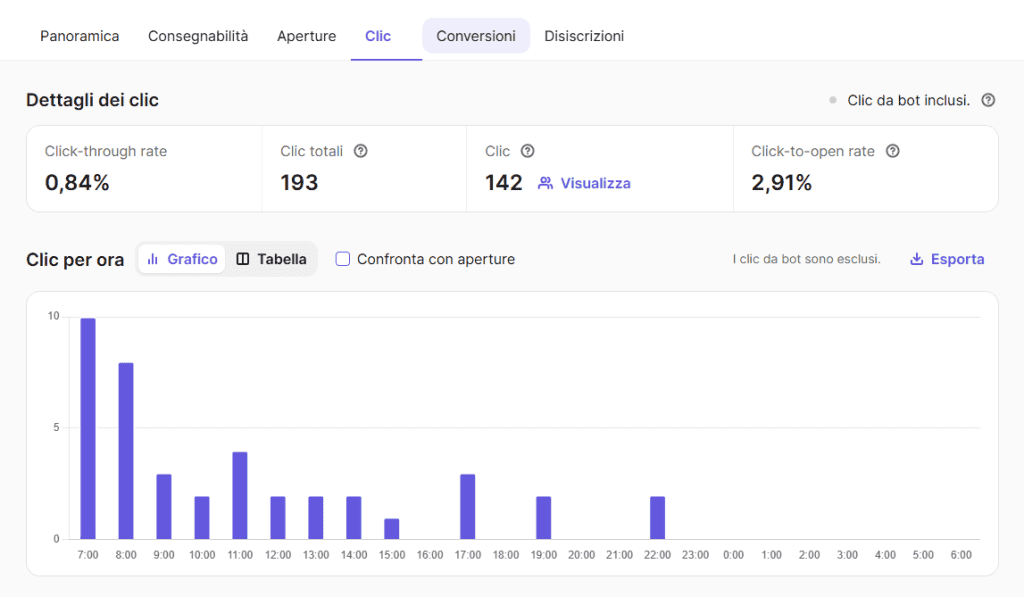Click the 0,84% click-through rate value

pyautogui.click(x=77, y=183)
